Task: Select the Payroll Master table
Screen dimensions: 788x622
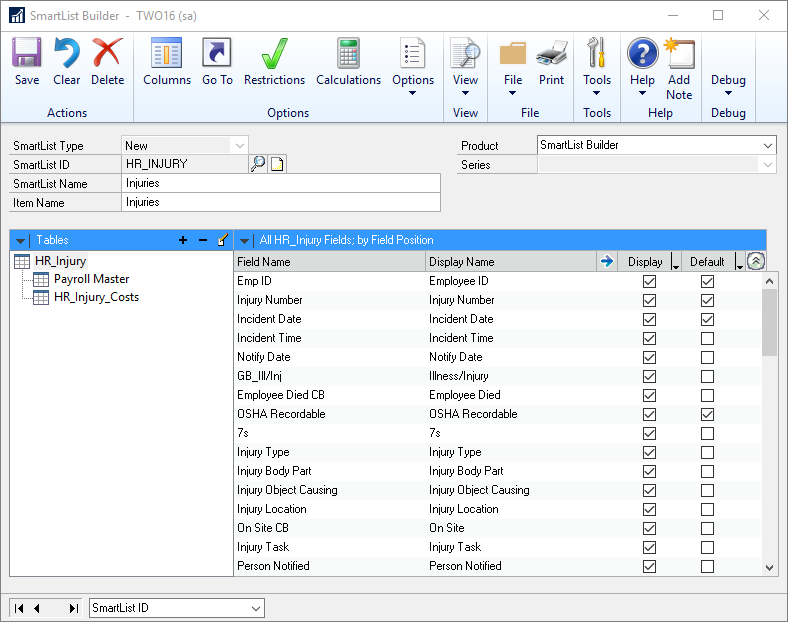Action: pos(91,279)
